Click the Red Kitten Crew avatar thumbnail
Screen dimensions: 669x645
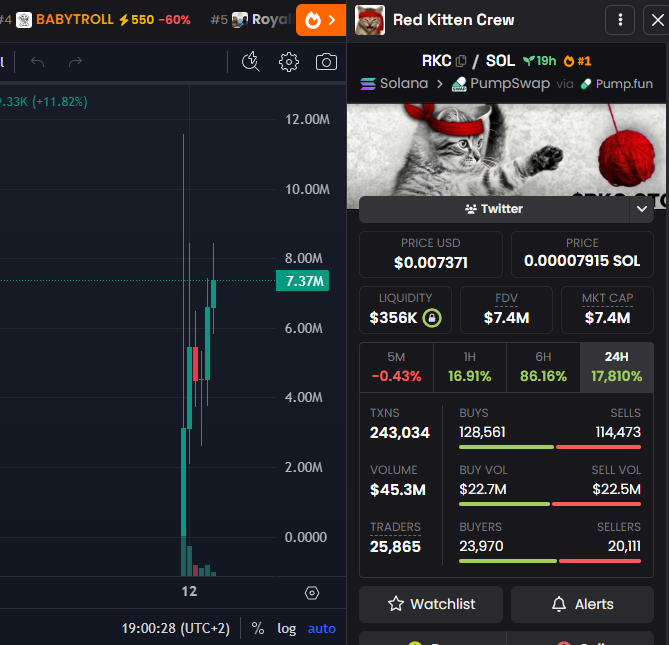coord(370,20)
